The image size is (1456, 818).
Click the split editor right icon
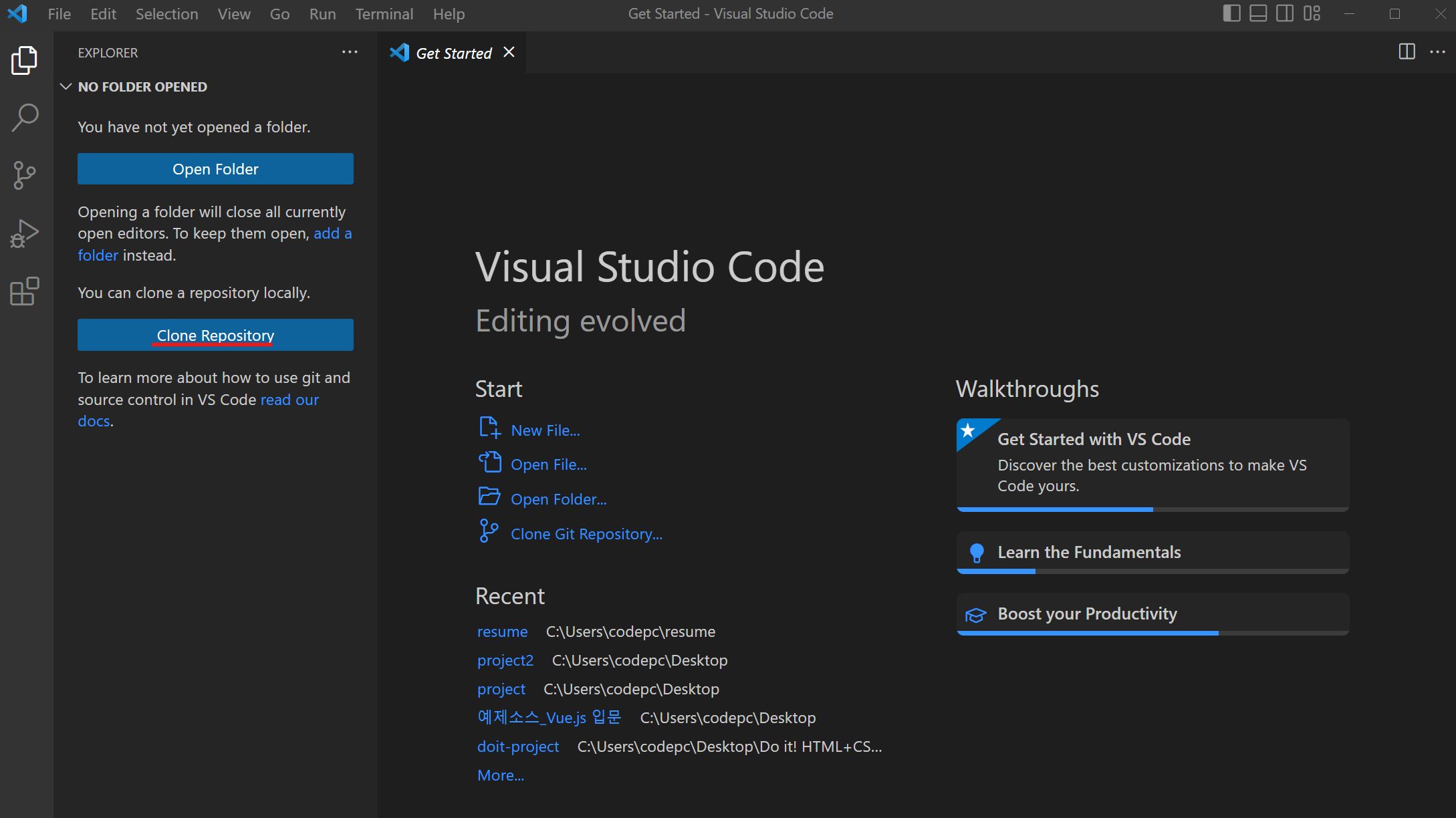click(x=1407, y=52)
